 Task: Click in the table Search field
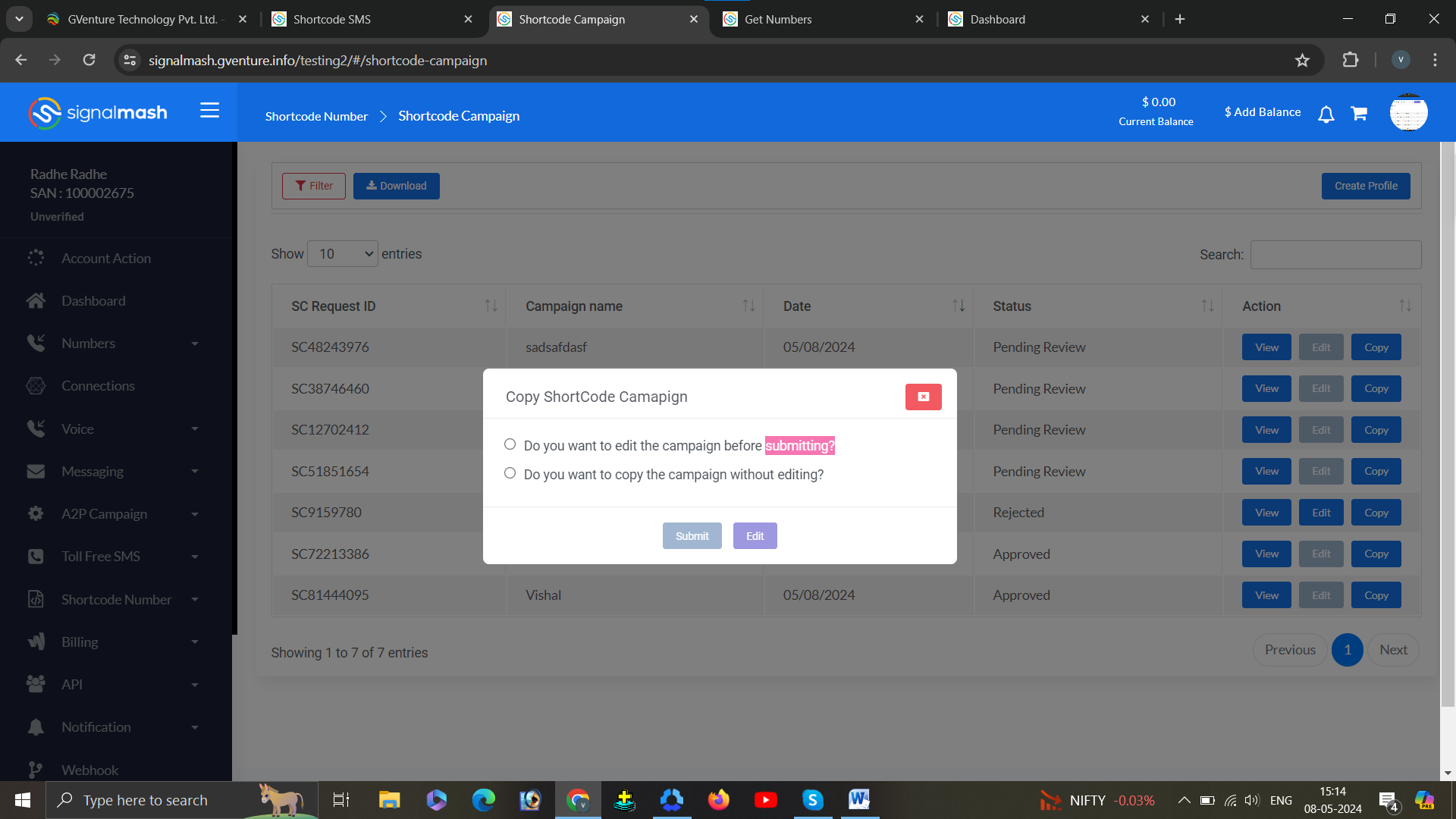(x=1335, y=255)
